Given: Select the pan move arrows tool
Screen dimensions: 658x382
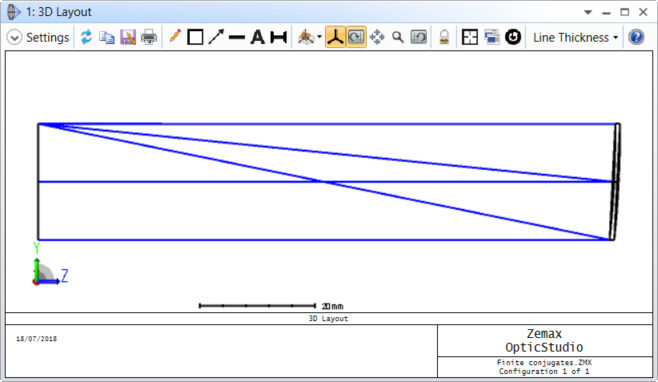Looking at the screenshot, I should coord(377,37).
